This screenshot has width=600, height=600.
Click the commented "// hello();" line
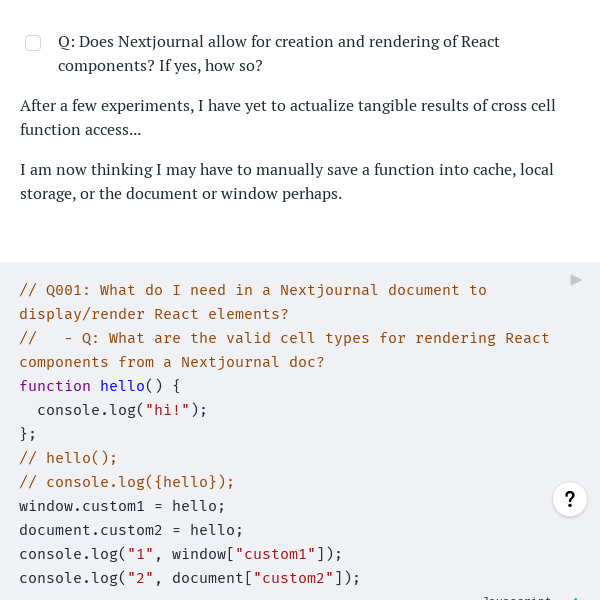click(x=68, y=458)
